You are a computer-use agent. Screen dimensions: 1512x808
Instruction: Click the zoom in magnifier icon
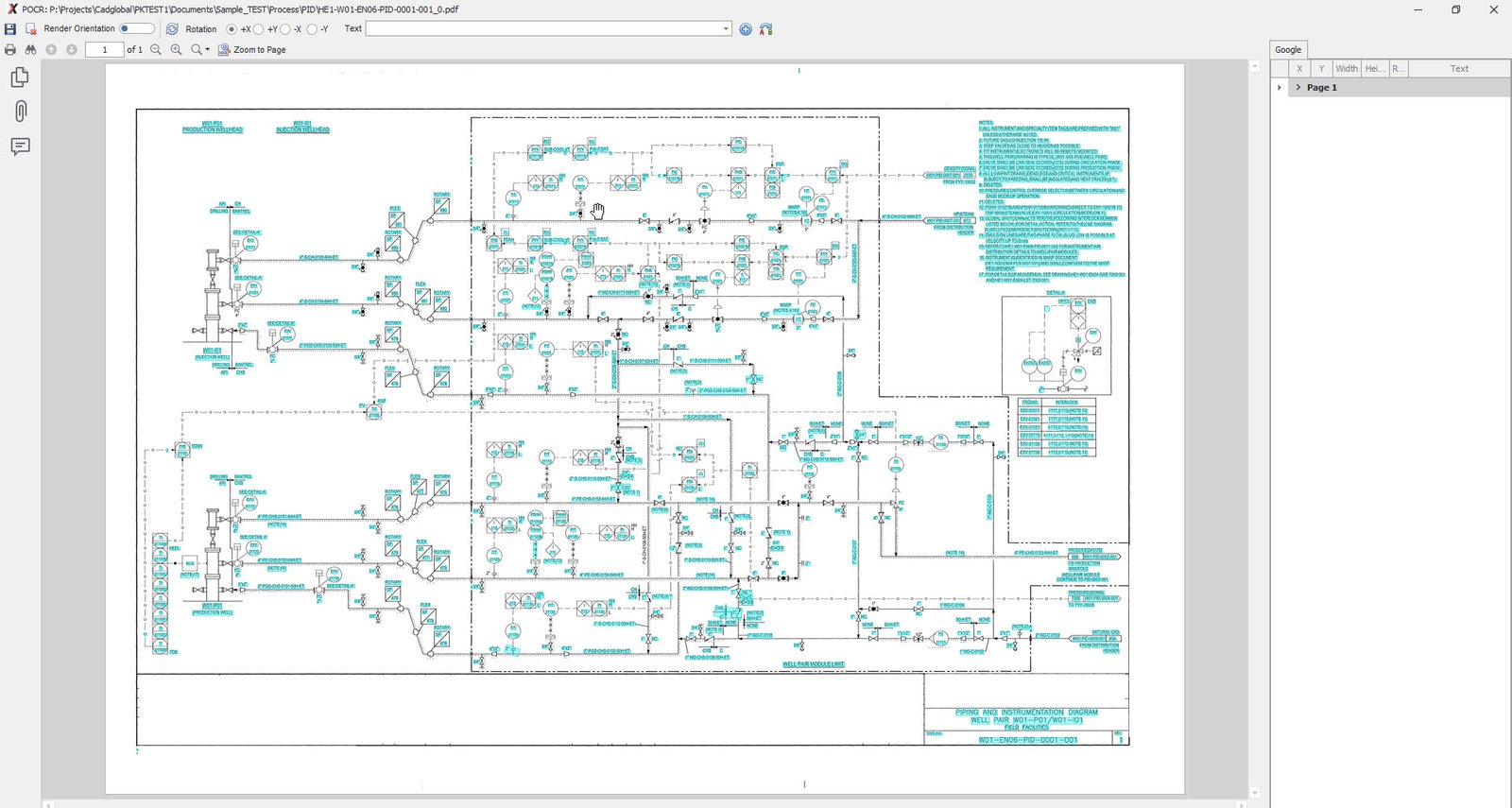[176, 50]
